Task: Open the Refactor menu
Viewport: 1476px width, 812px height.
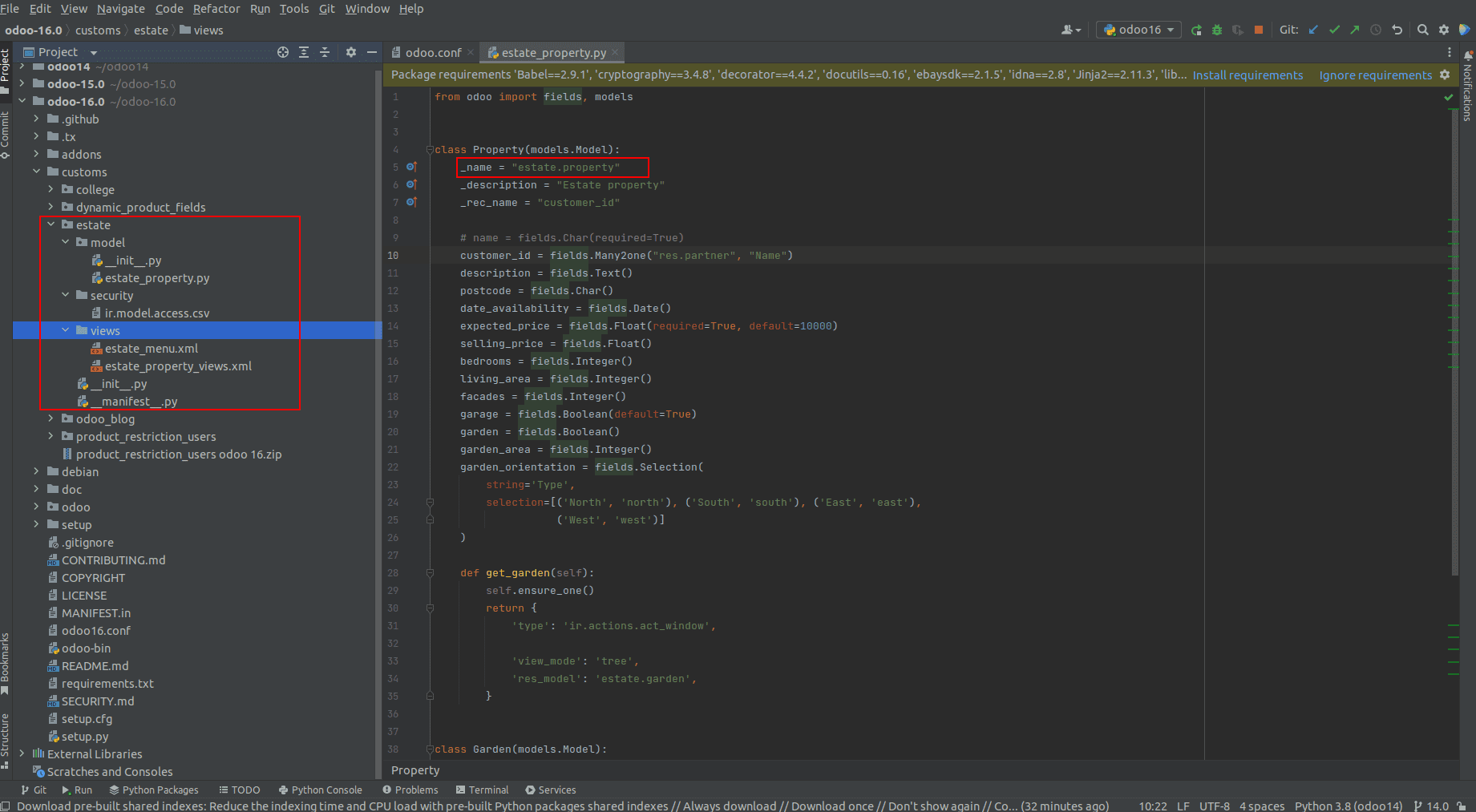Action: [x=216, y=9]
